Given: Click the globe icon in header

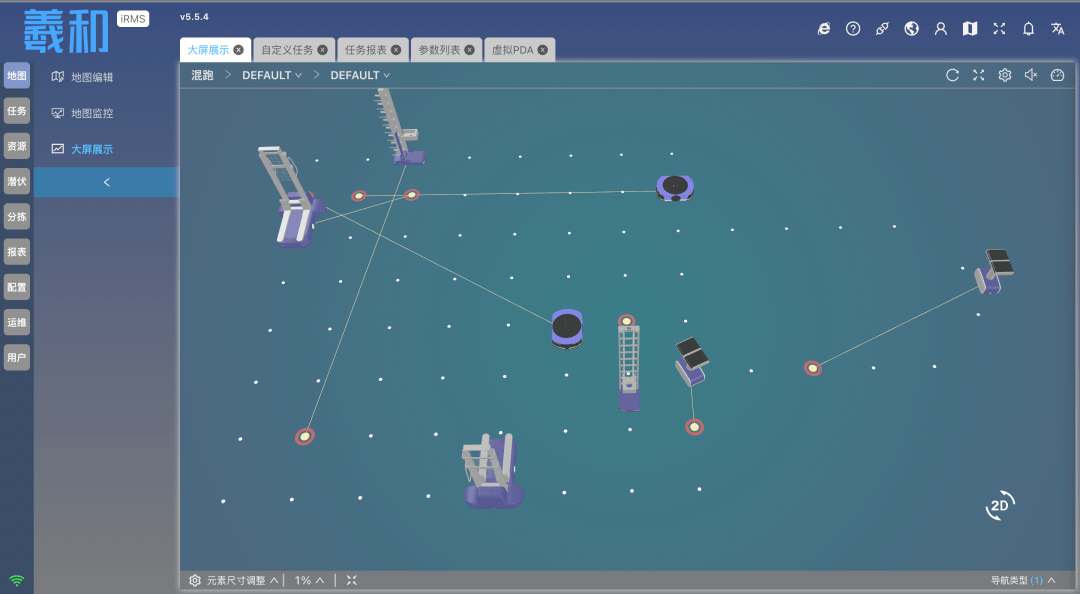Looking at the screenshot, I should (x=911, y=28).
